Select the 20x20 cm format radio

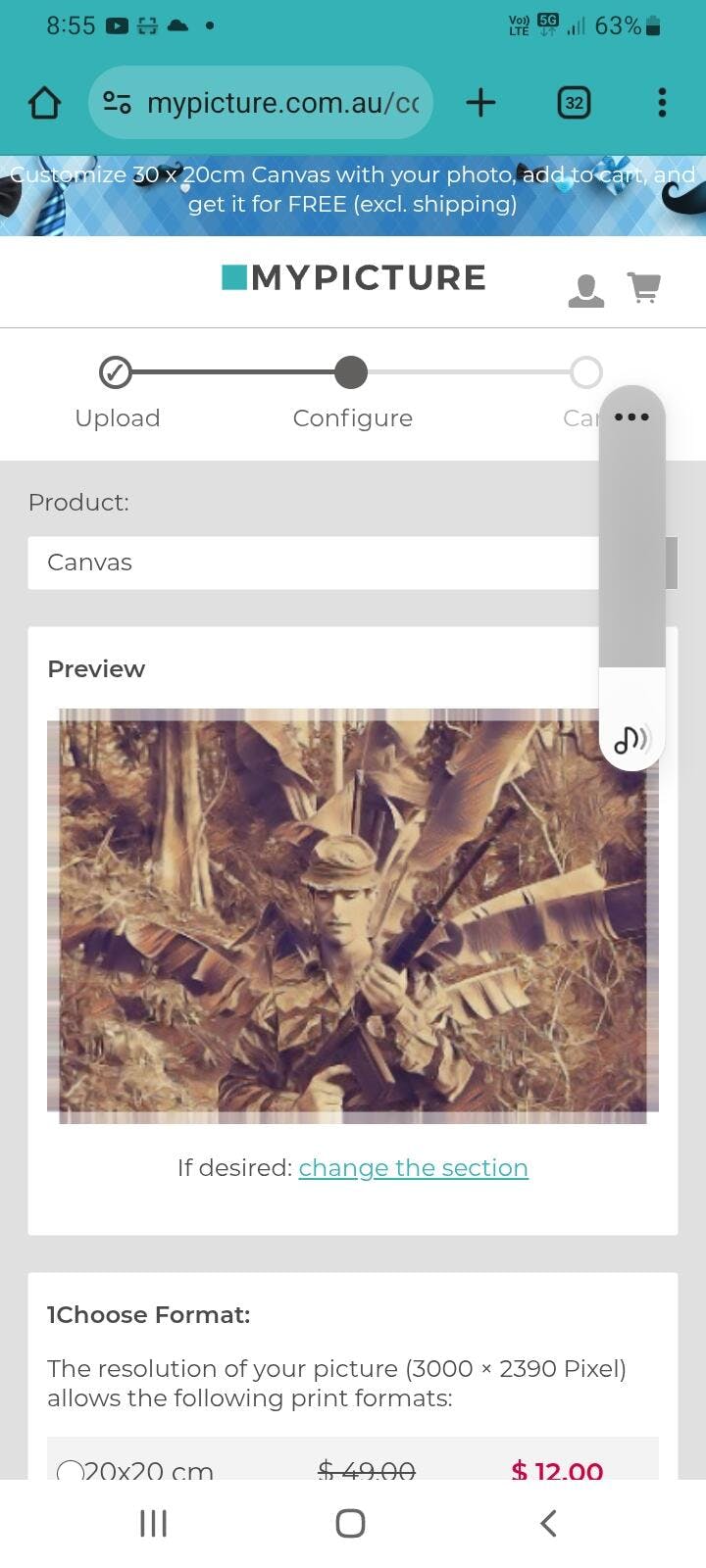(71, 1472)
